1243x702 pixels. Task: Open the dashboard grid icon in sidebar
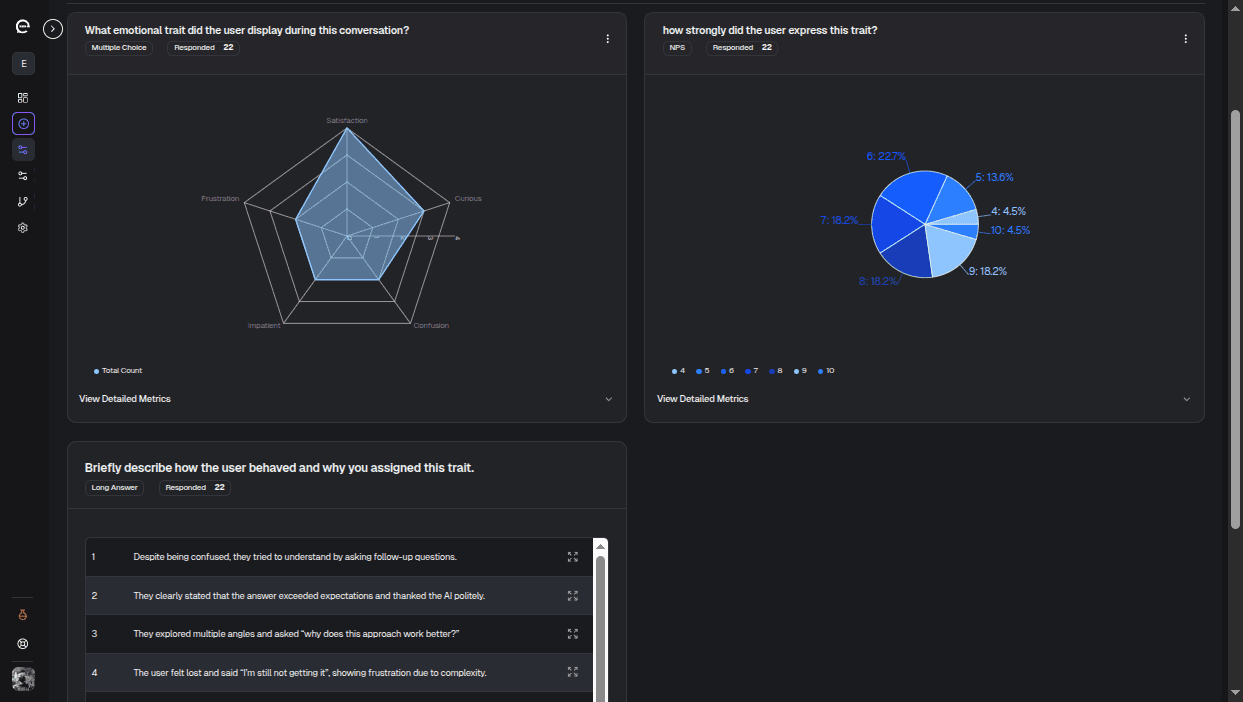tap(23, 98)
